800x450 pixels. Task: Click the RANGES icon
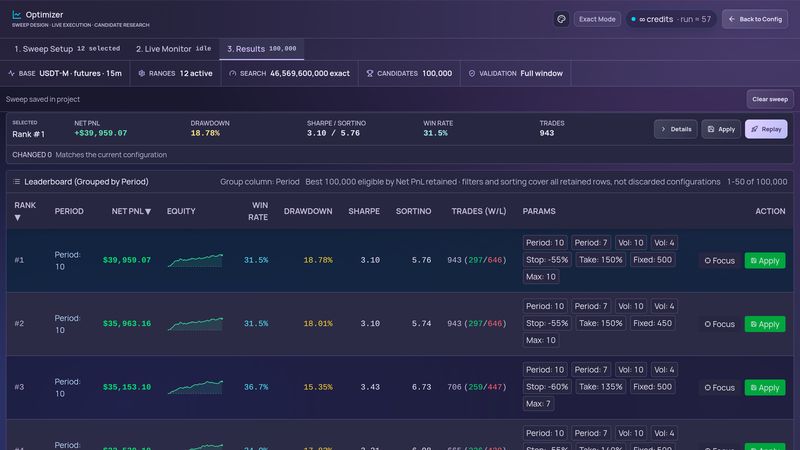click(x=141, y=73)
